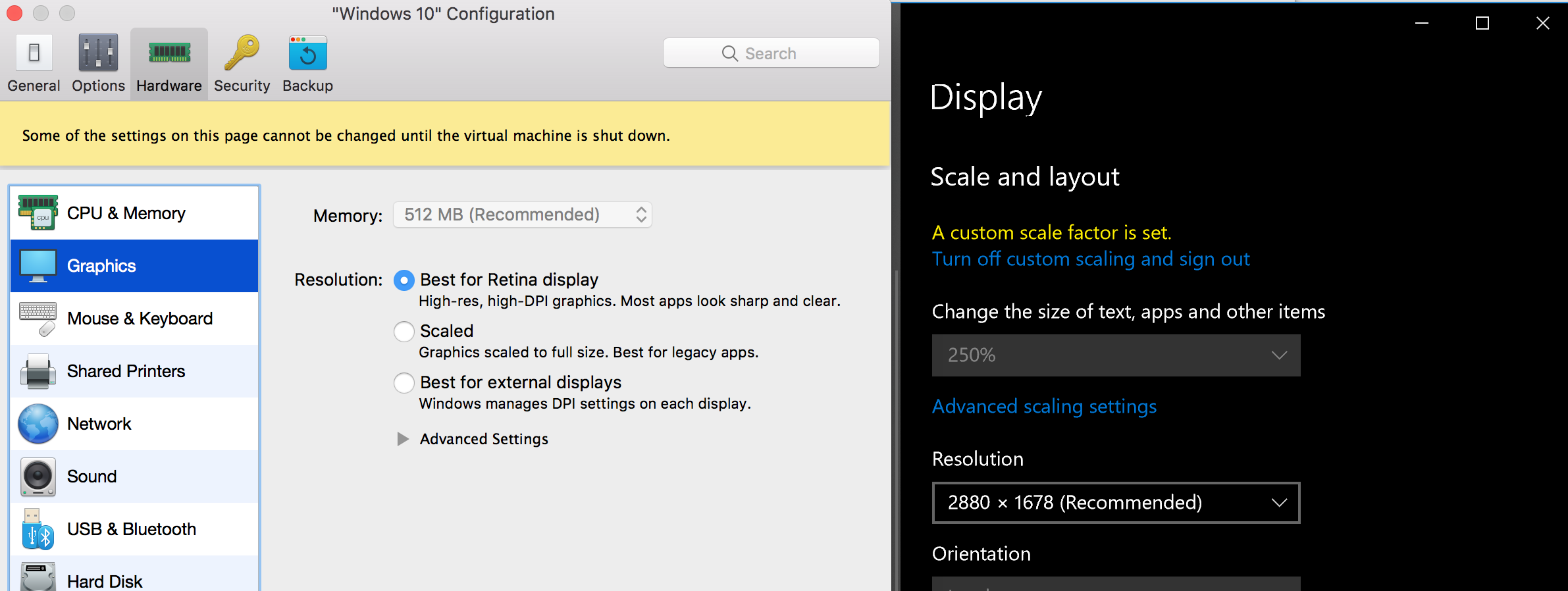Click the Shared Printers printer icon

(38, 371)
